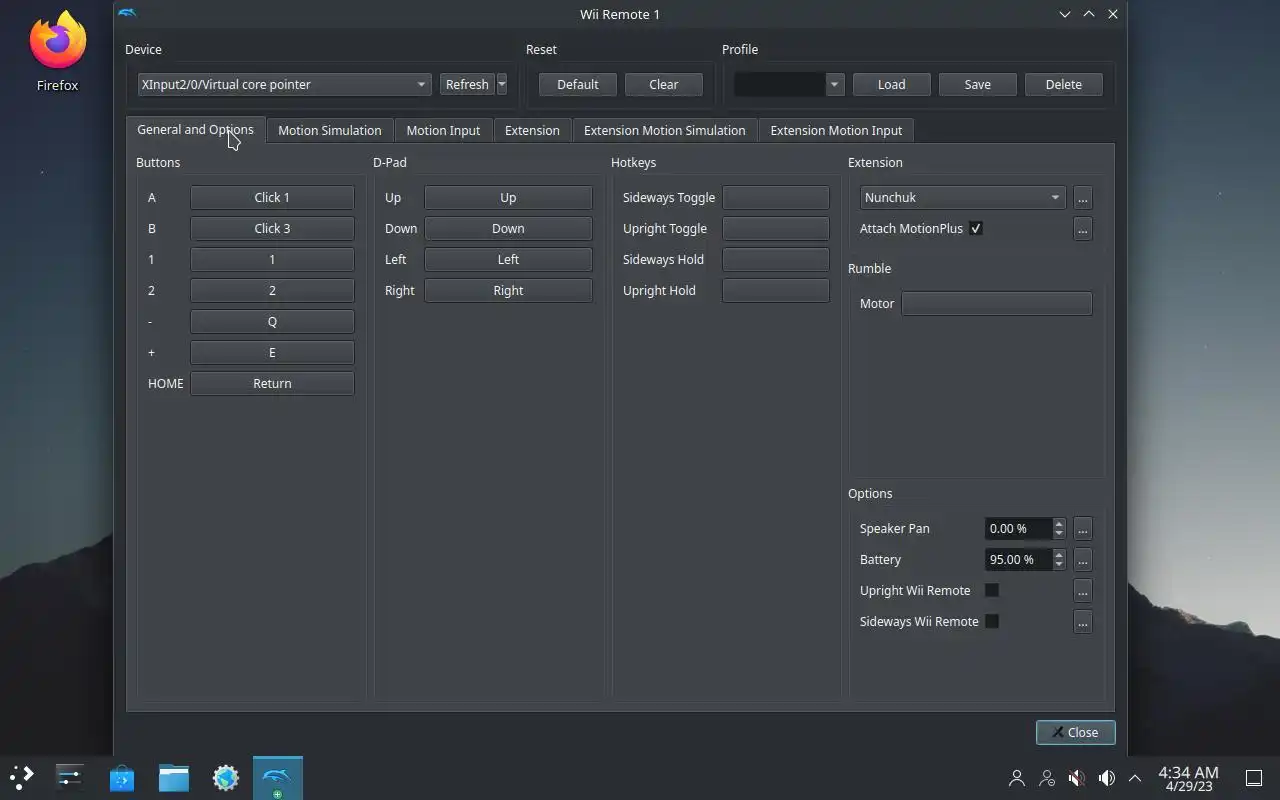Viewport: 1280px width, 800px height.
Task: Open the Device dropdown with XInput2 pointer
Action: tap(285, 85)
